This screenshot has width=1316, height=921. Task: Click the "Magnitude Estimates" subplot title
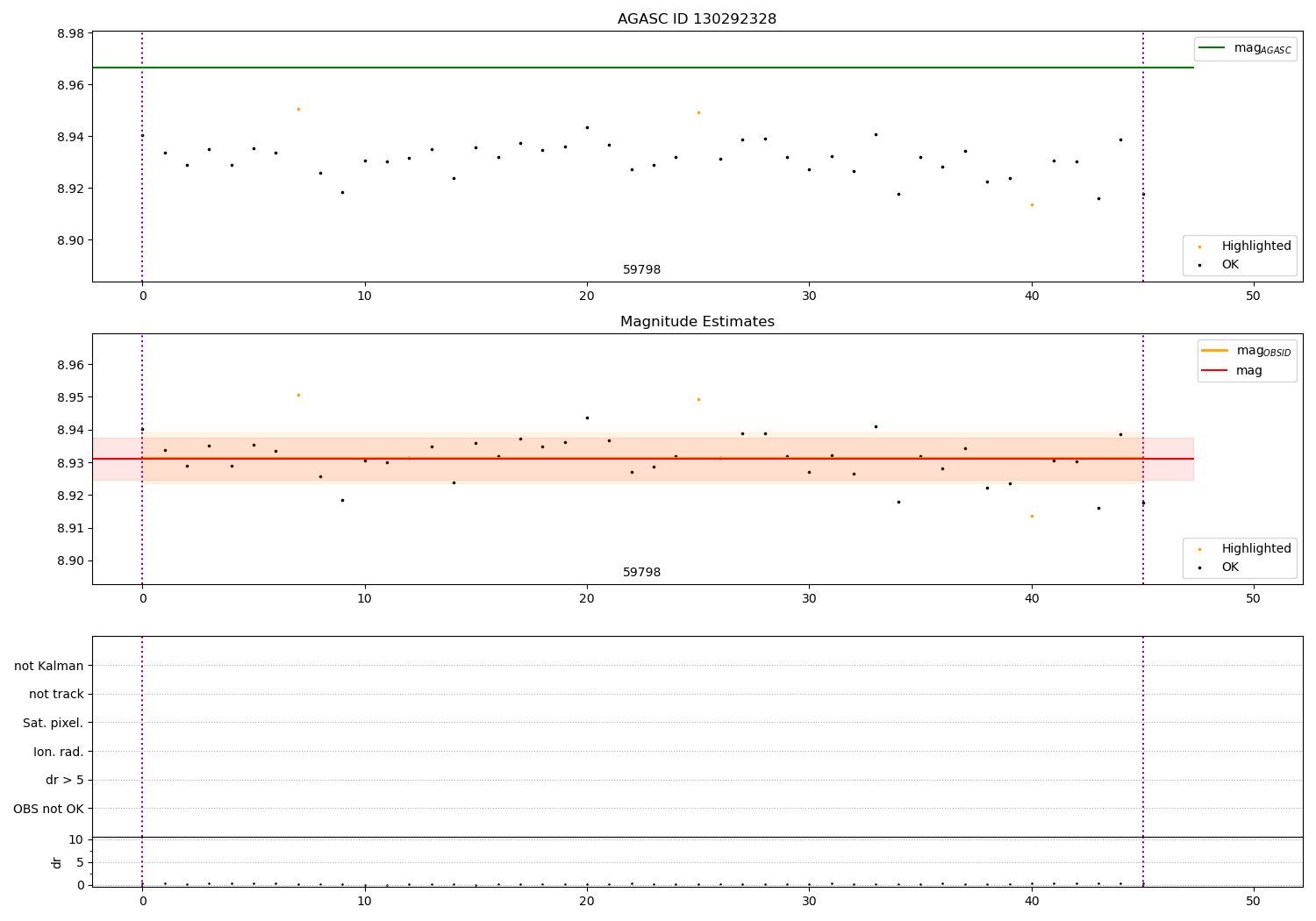pos(697,322)
